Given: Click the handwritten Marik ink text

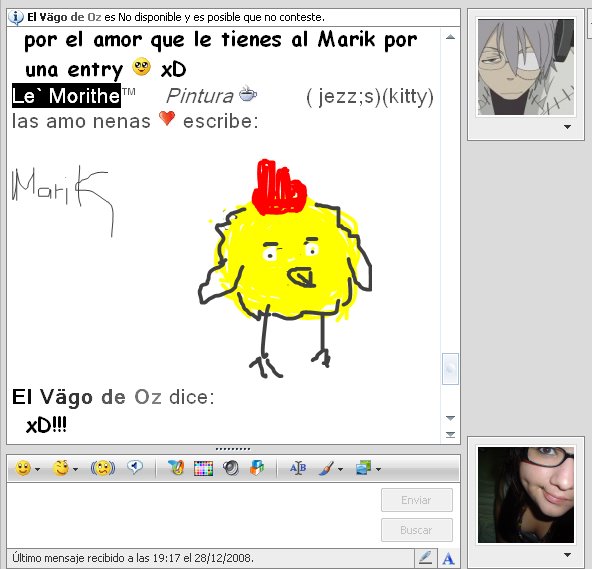Looking at the screenshot, I should click(x=63, y=200).
